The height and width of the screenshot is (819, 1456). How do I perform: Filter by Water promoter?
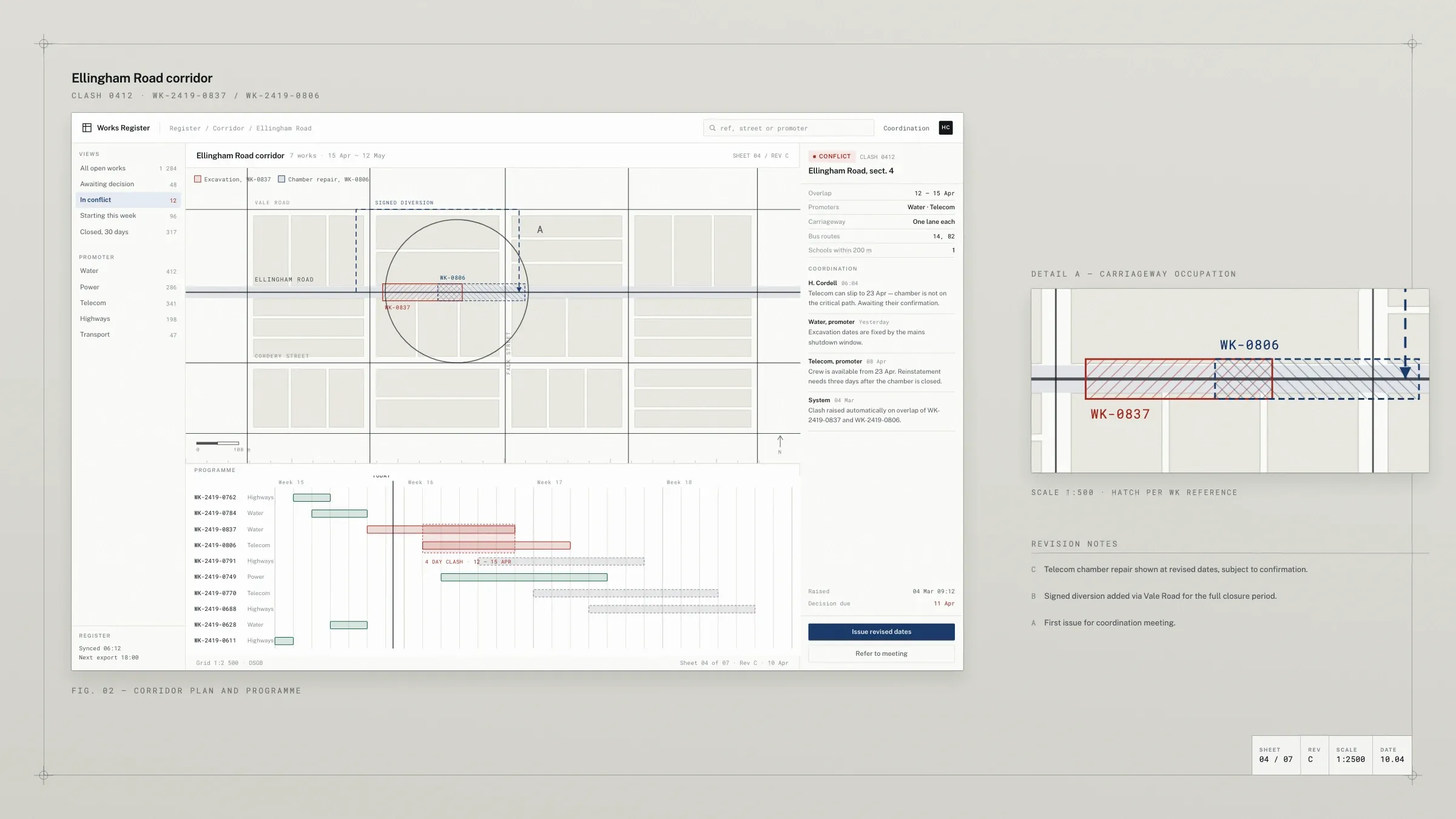[128, 271]
